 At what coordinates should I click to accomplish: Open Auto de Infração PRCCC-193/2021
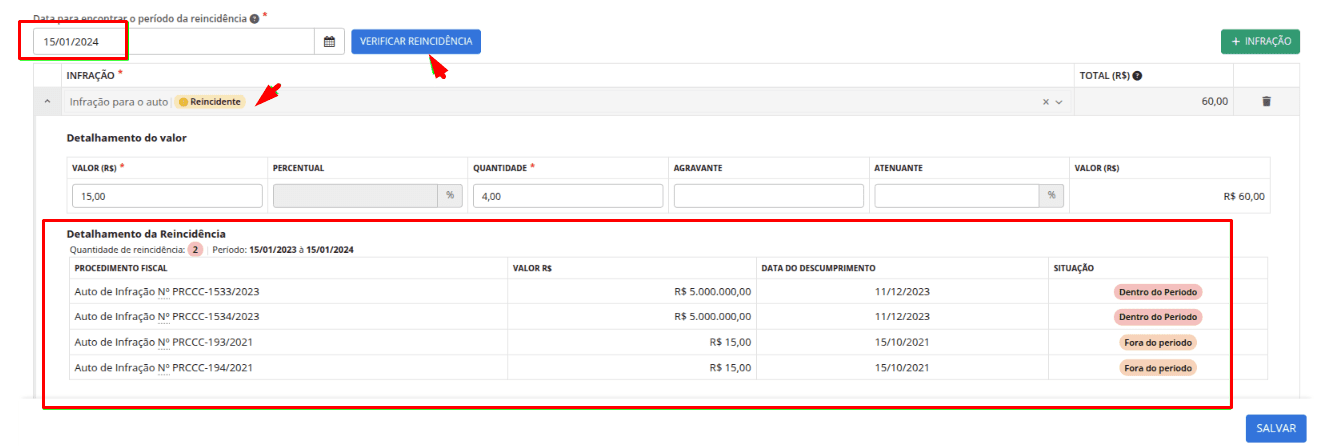pos(163,342)
